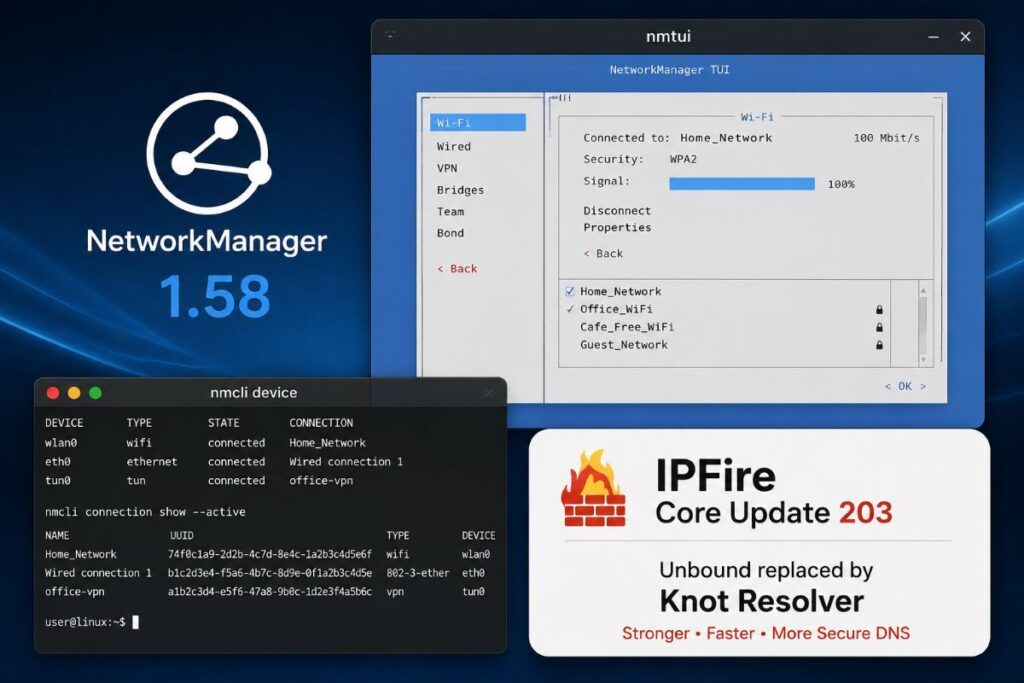
Task: Click office-vpn in CONNECTION column
Action: click(321, 481)
